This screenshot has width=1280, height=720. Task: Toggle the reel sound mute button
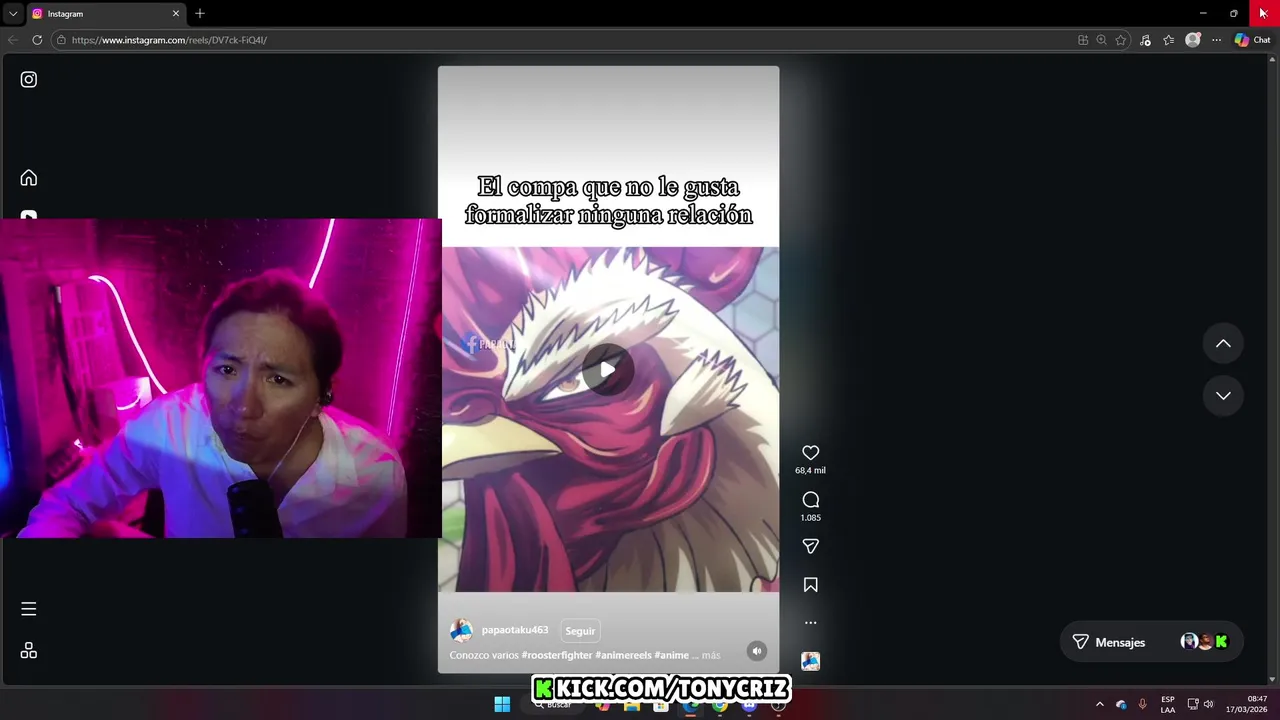point(757,651)
